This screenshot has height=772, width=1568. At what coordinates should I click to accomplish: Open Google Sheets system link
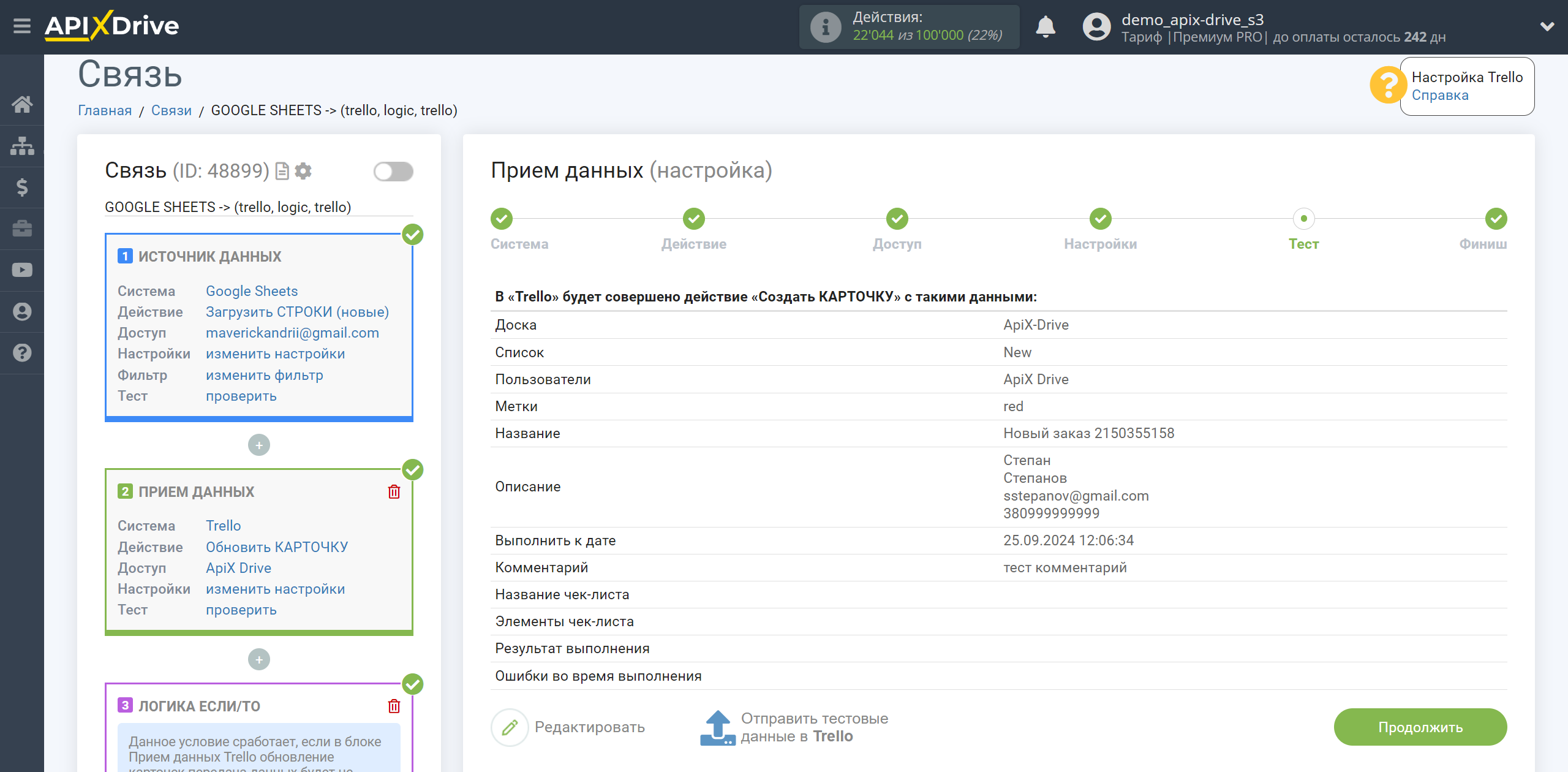point(252,291)
